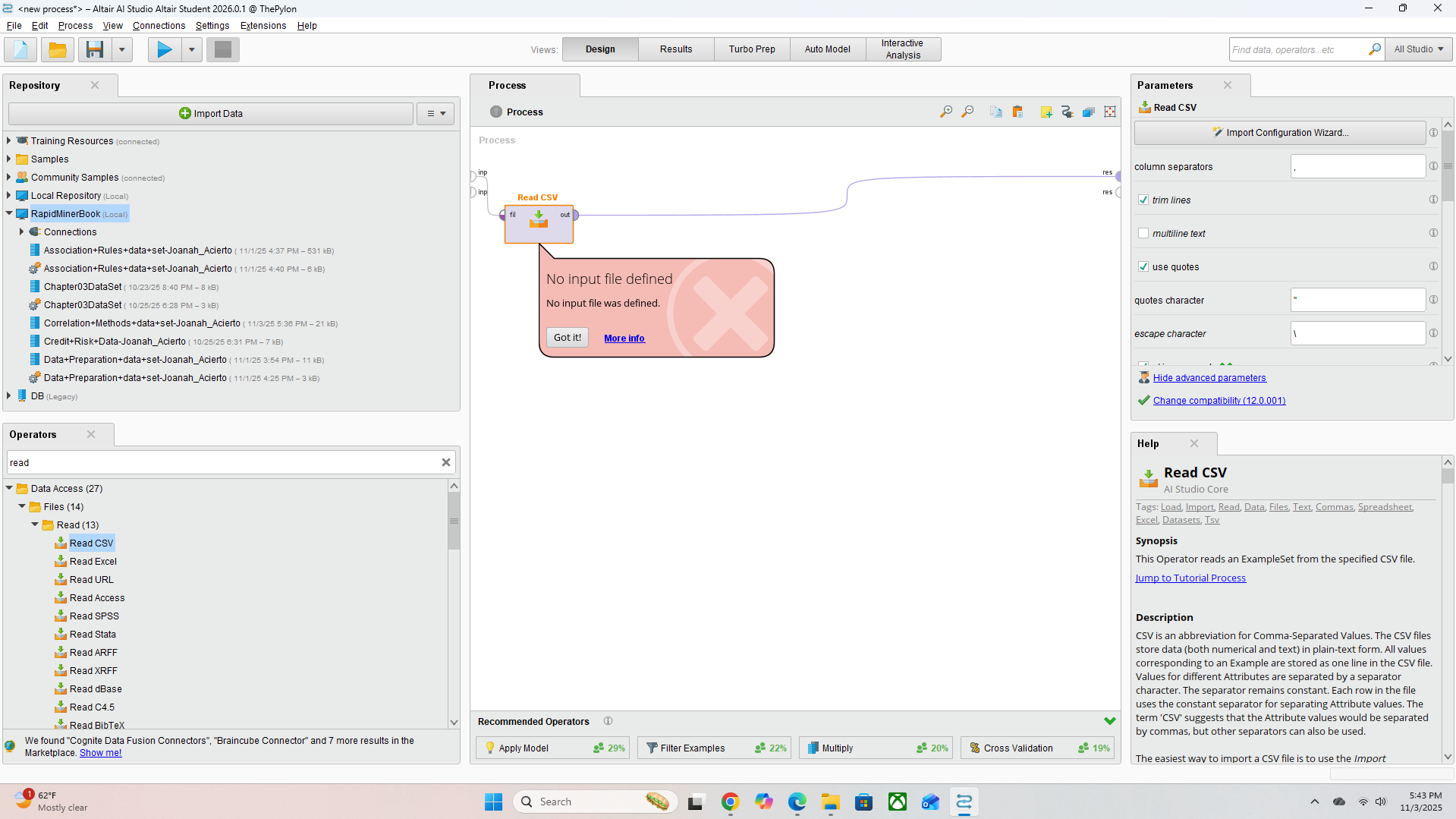The width and height of the screenshot is (1456, 819).
Task: Disable the use quotes option
Action: point(1143,266)
